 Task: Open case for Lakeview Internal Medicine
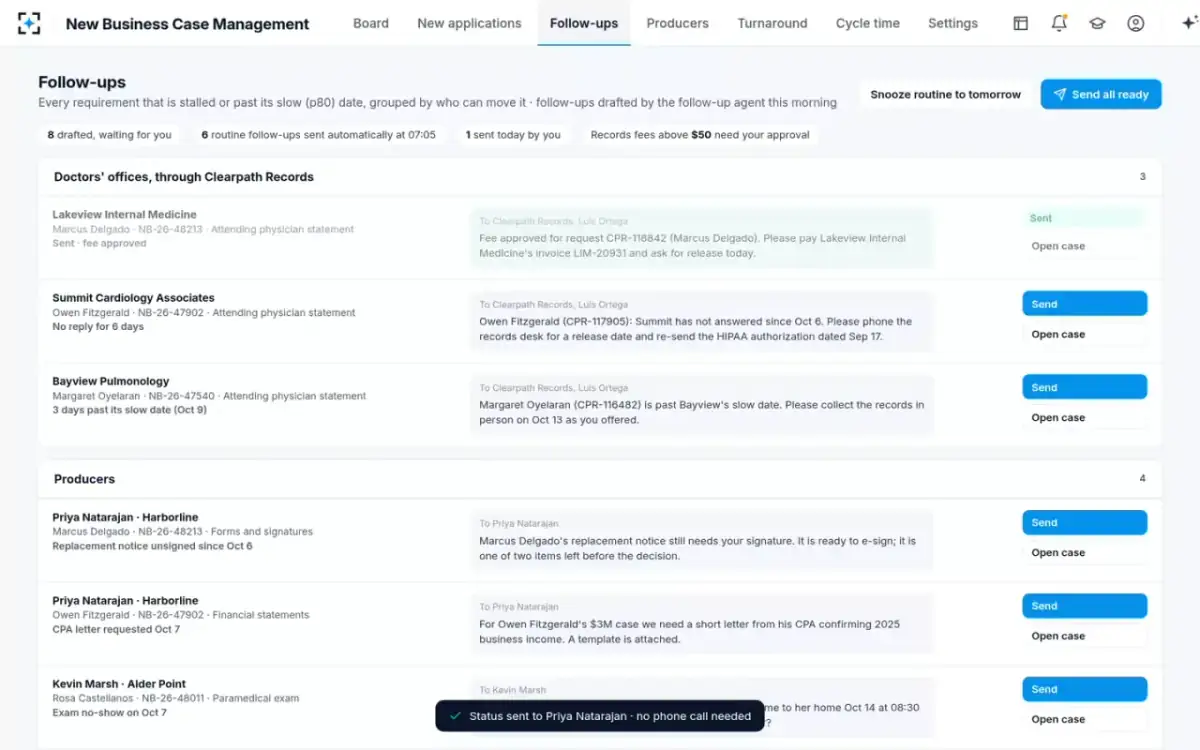[x=1084, y=246]
